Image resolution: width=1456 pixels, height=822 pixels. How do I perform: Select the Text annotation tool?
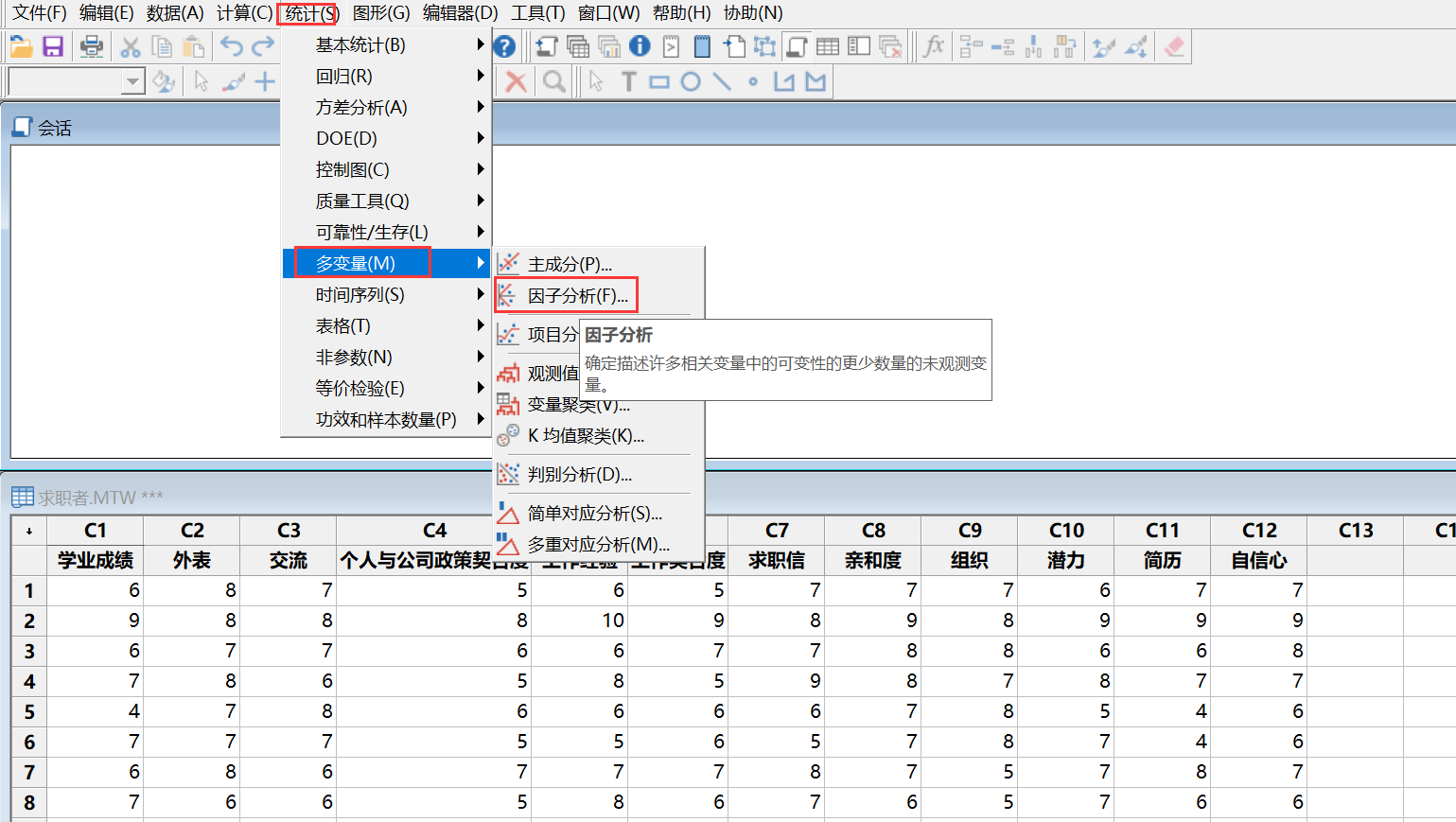coord(628,81)
